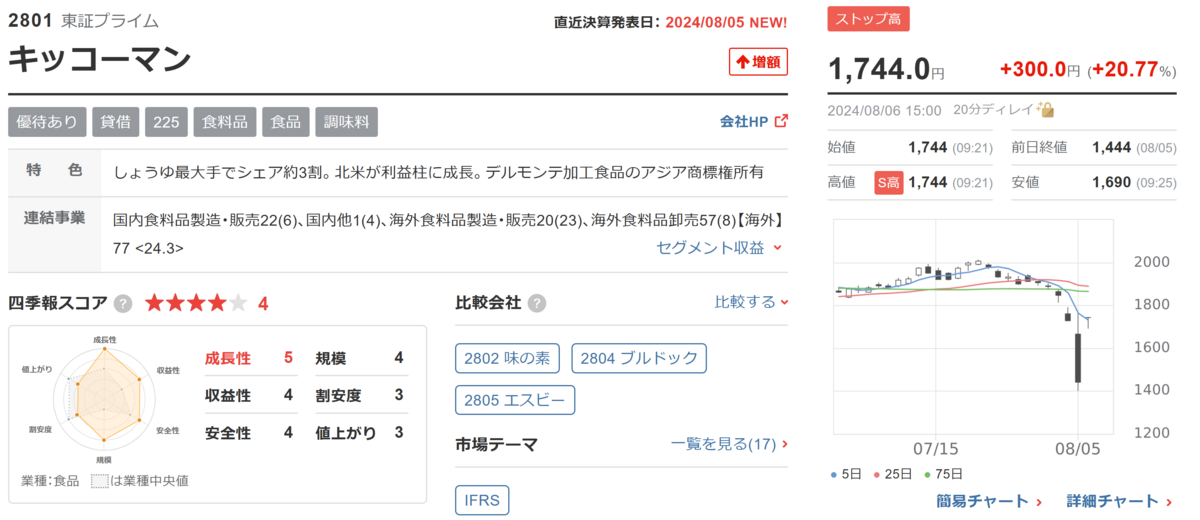
Task: Click the timestamp 2024/08/06 15:00
Action: (x=885, y=110)
